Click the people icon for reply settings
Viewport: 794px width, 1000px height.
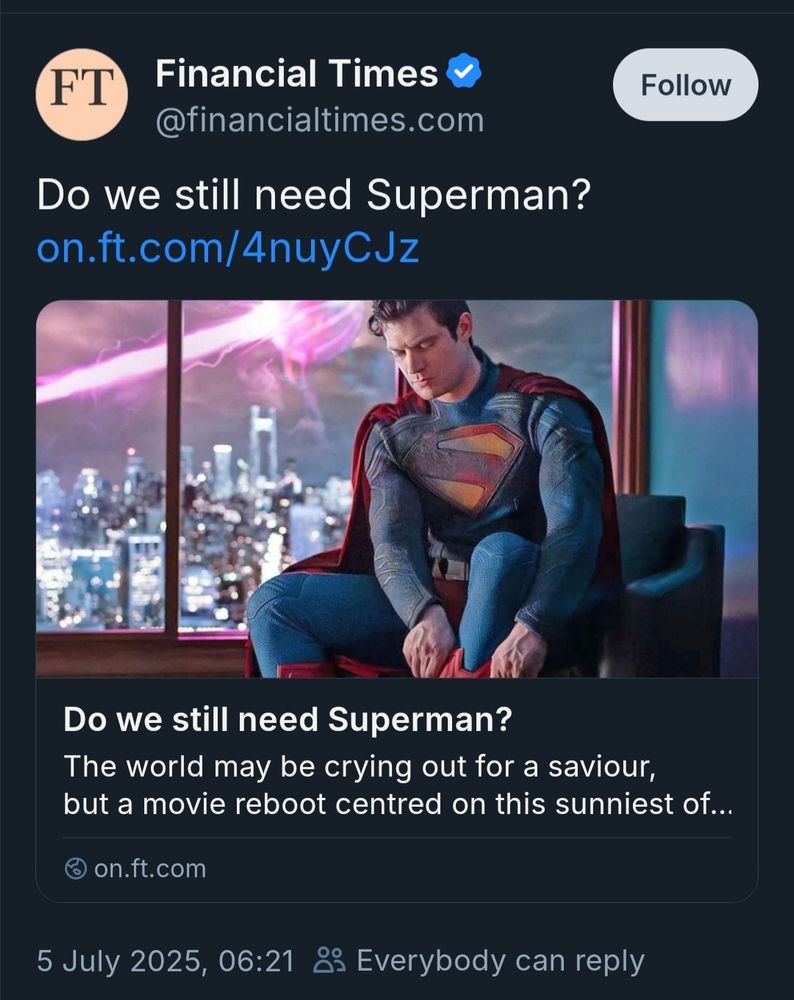pyautogui.click(x=329, y=961)
